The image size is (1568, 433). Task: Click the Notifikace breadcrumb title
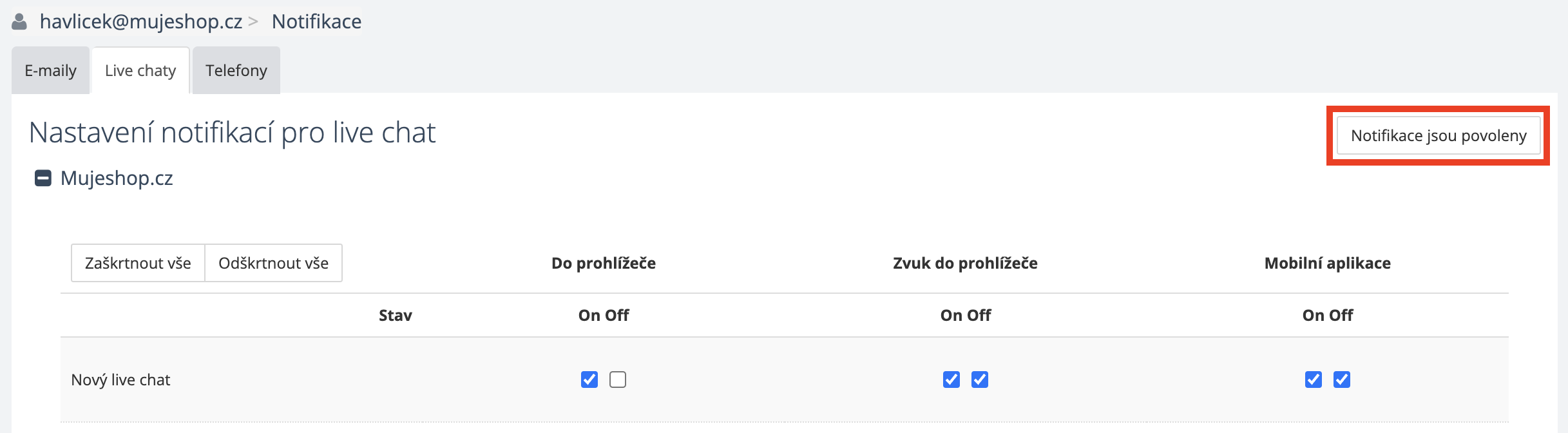[x=316, y=22]
